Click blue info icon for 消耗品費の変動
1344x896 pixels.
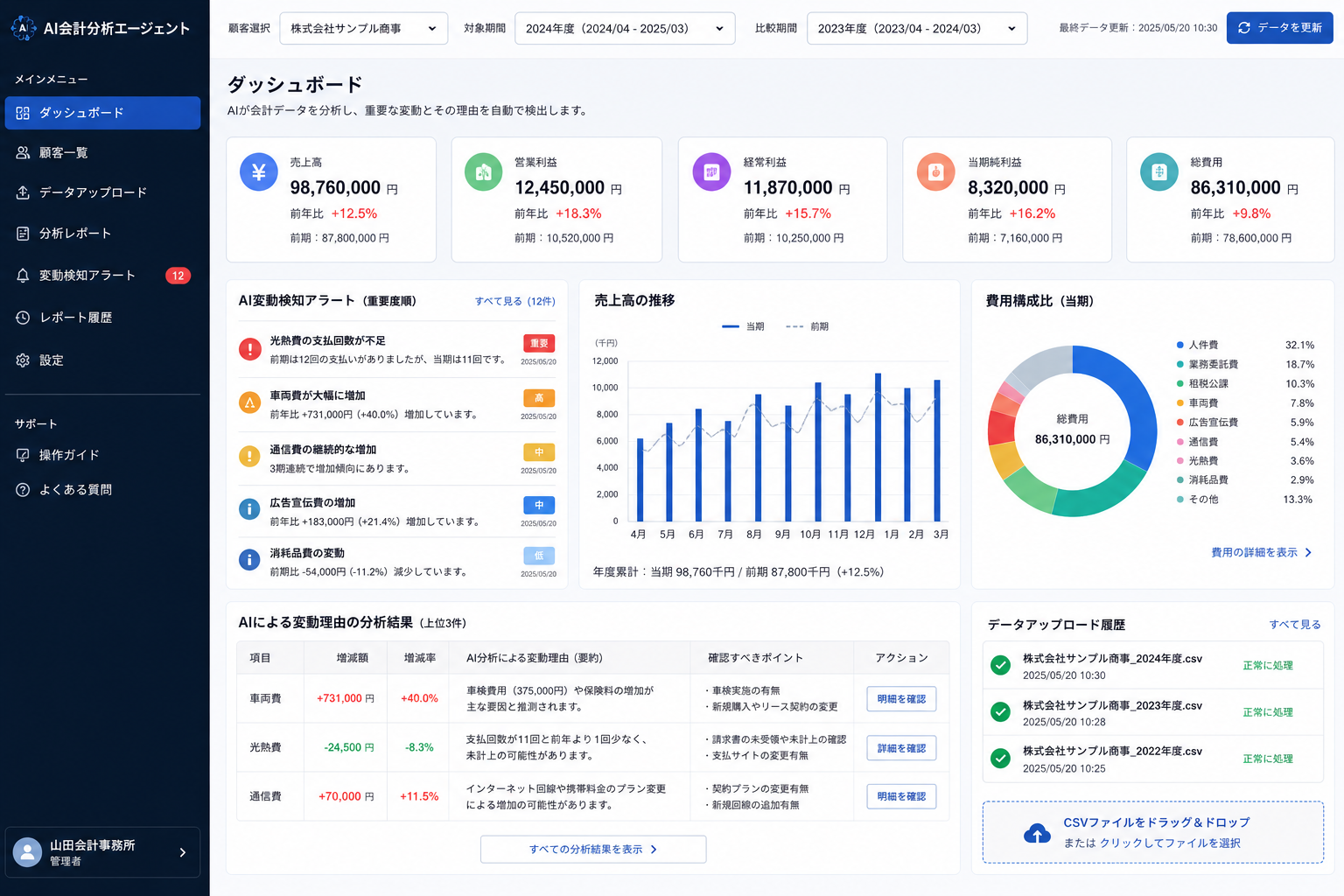249,559
